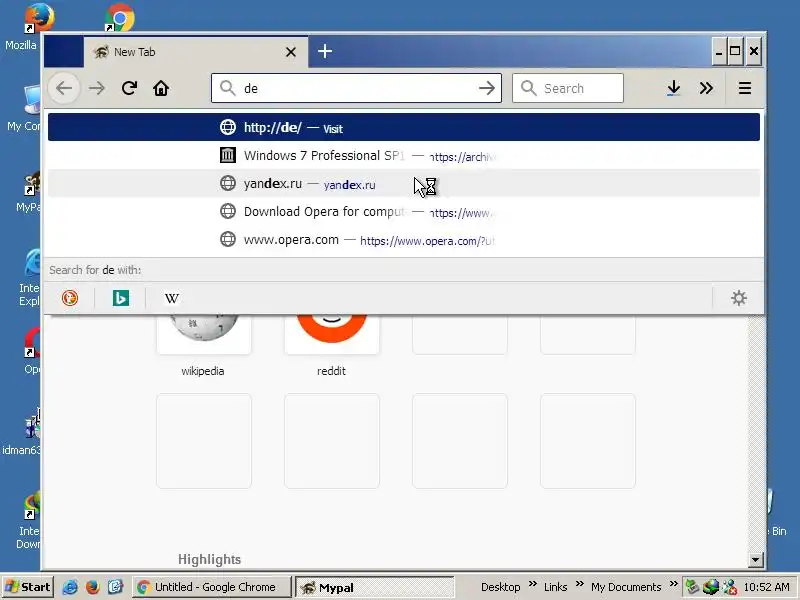Image resolution: width=800 pixels, height=600 pixels.
Task: Go back using the back arrow button
Action: (64, 88)
